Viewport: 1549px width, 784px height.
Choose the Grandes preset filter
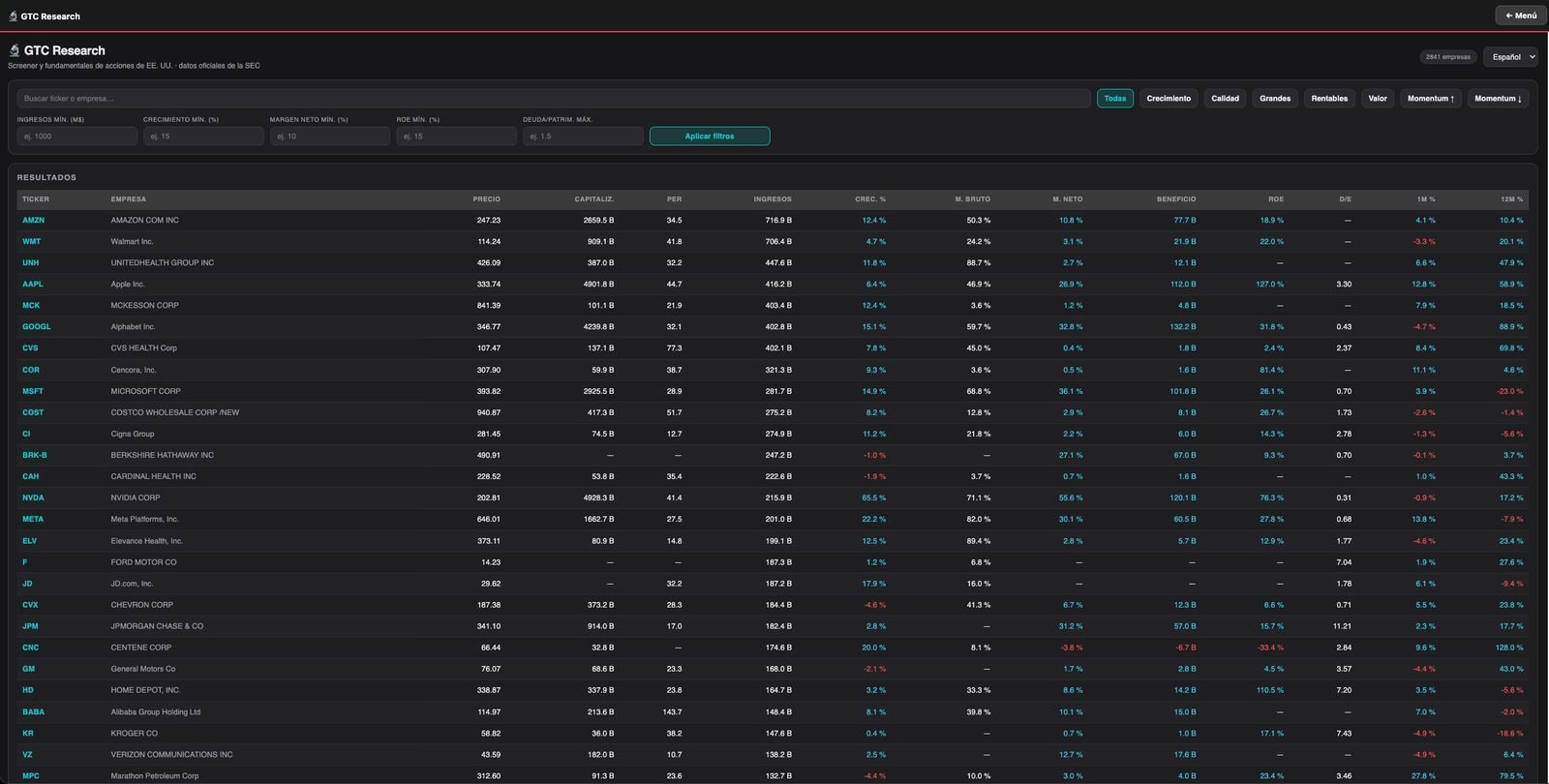point(1275,99)
